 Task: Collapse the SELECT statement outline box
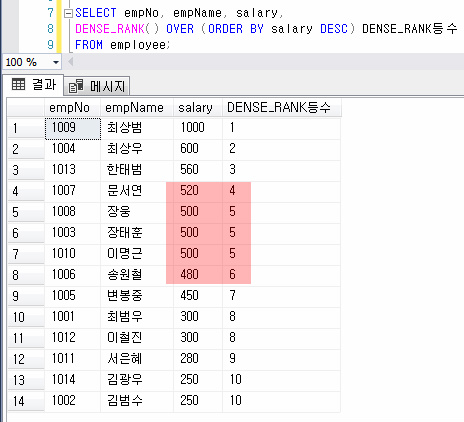click(x=68, y=13)
